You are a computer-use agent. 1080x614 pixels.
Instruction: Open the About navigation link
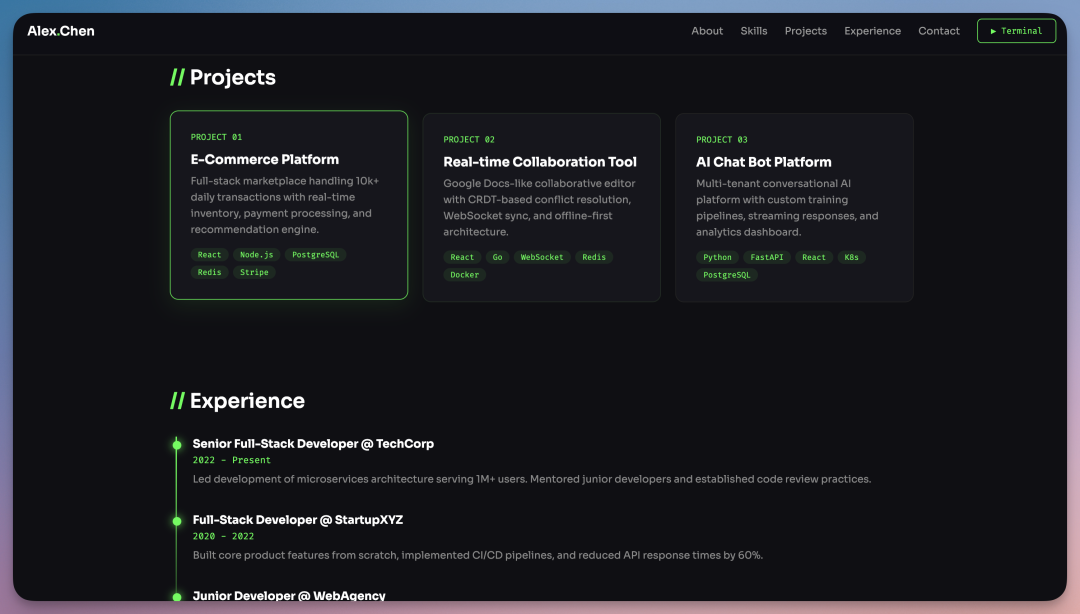[707, 31]
